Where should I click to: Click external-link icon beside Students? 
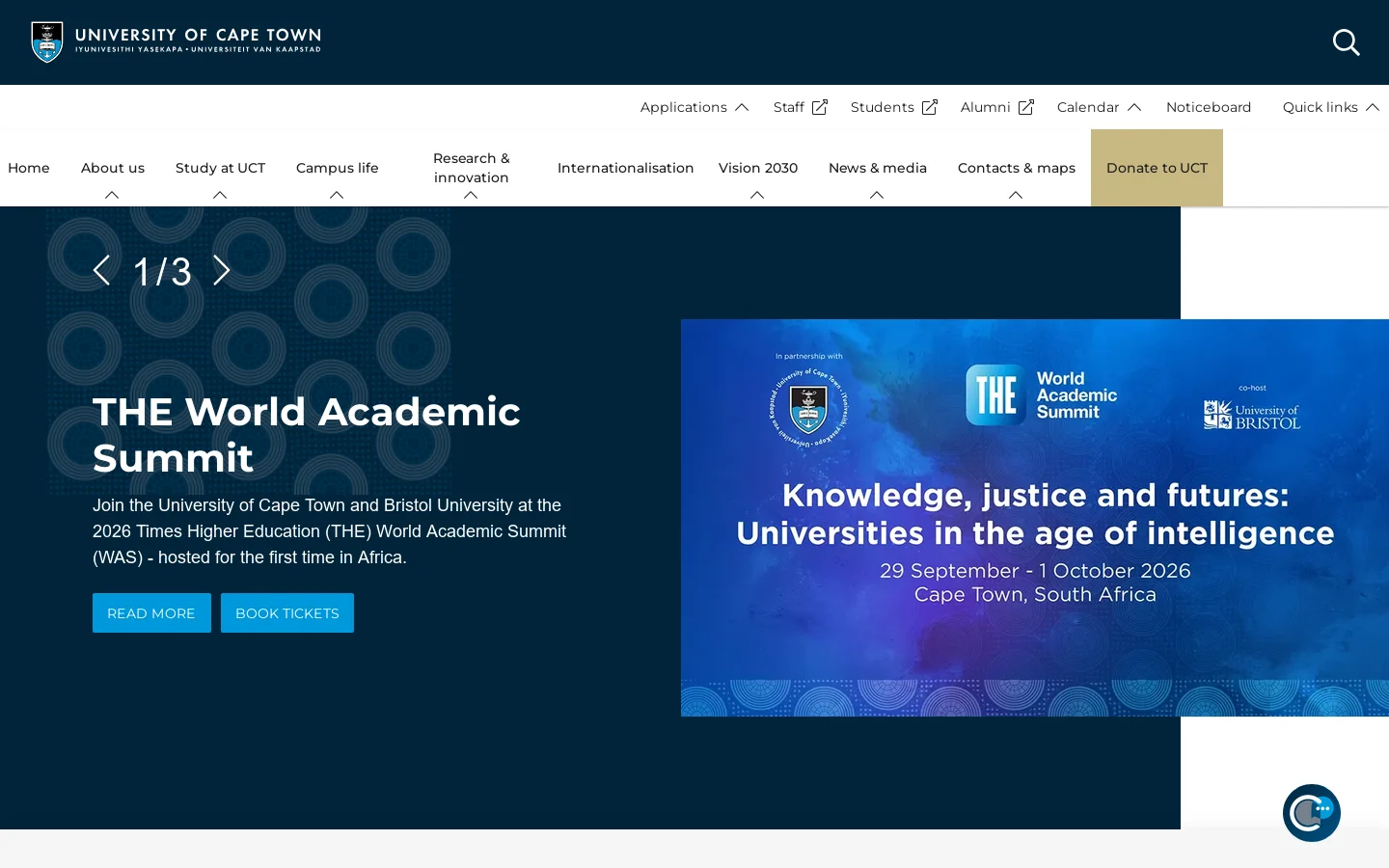coord(930,107)
